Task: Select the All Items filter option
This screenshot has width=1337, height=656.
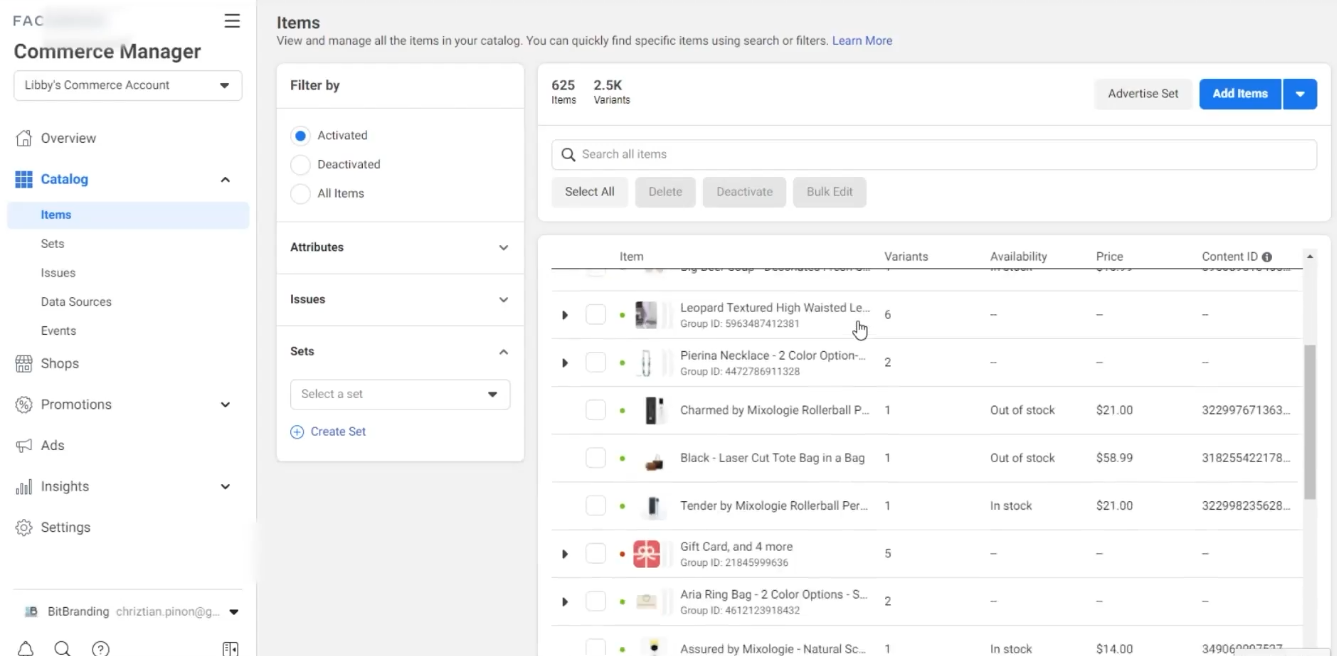Action: pyautogui.click(x=300, y=194)
